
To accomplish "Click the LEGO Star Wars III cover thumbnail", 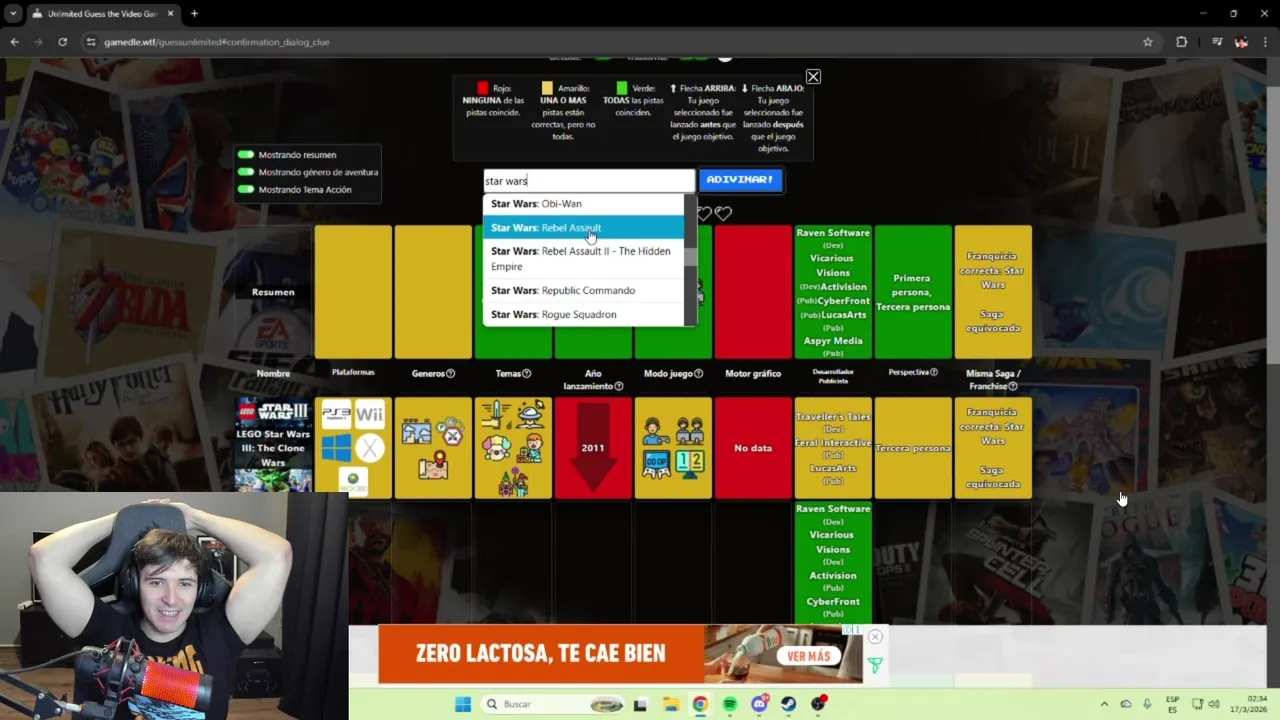I will tap(273, 447).
